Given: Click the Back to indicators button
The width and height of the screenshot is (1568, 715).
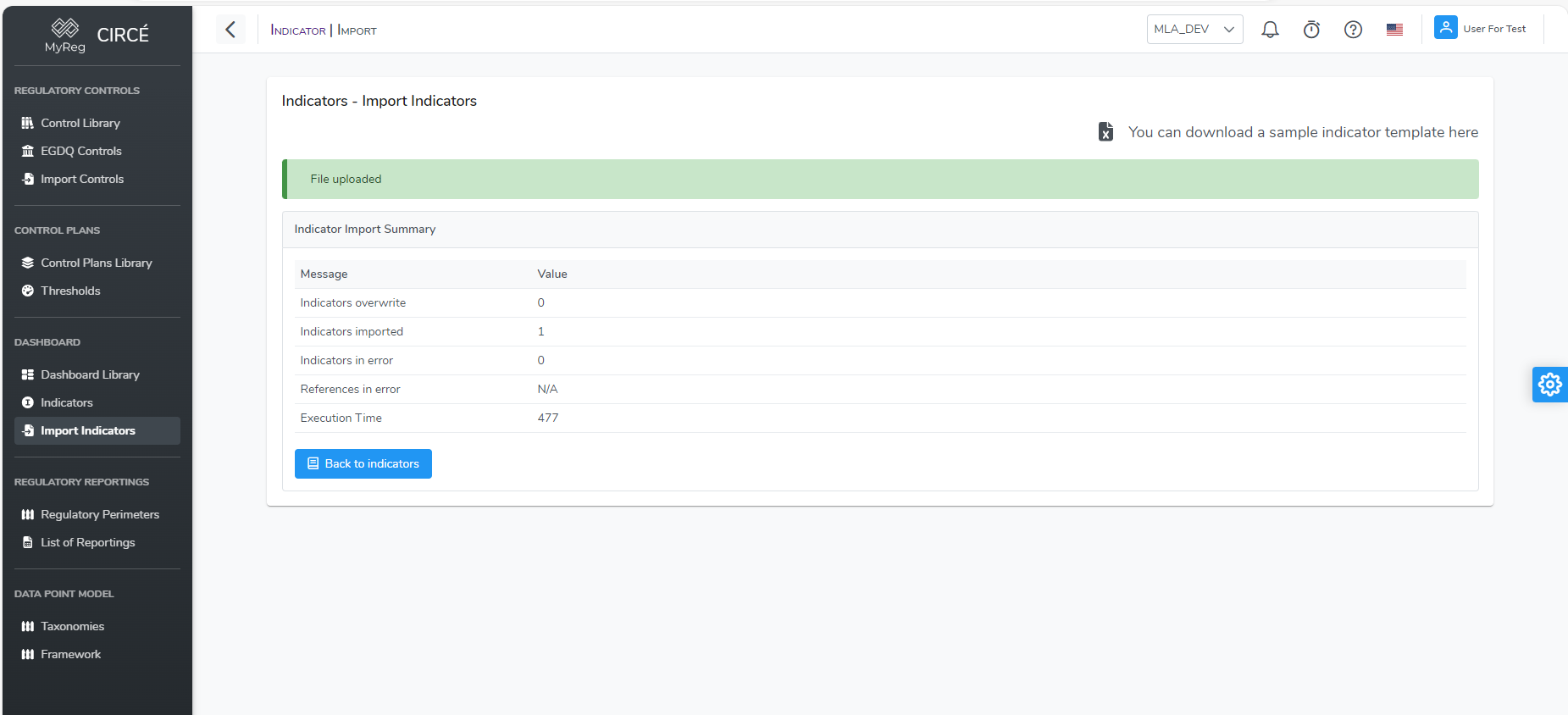Looking at the screenshot, I should point(363,463).
